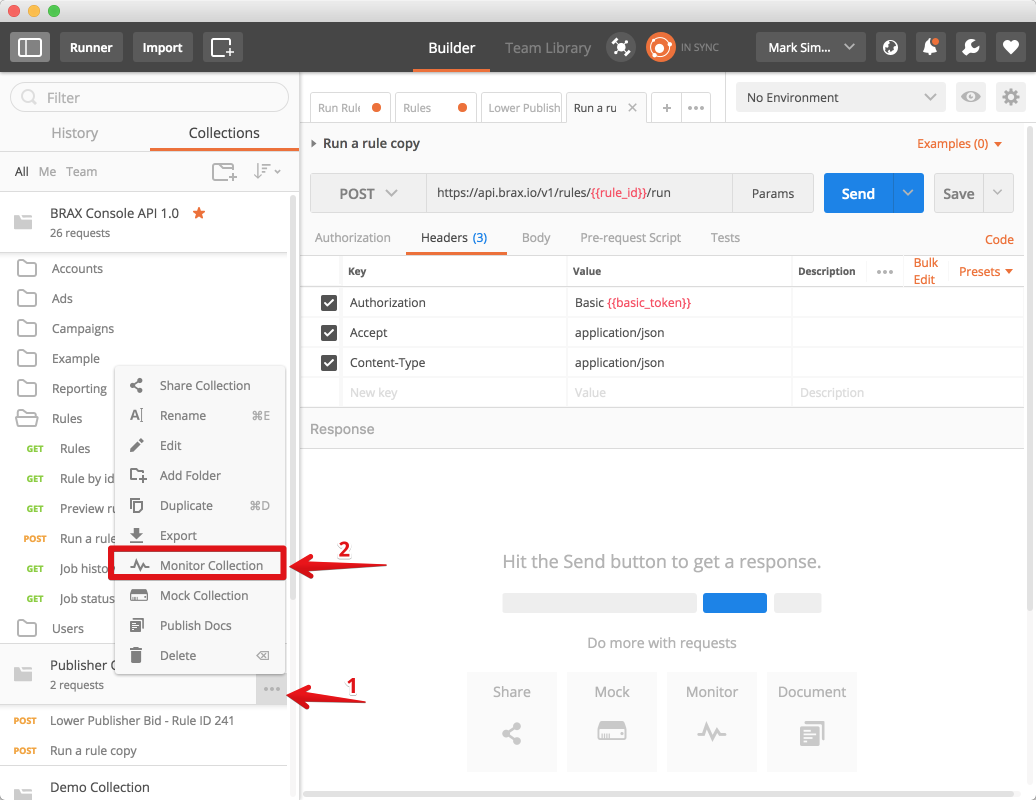The height and width of the screenshot is (800, 1036).
Task: Click the orange sync status icon
Action: click(x=660, y=48)
